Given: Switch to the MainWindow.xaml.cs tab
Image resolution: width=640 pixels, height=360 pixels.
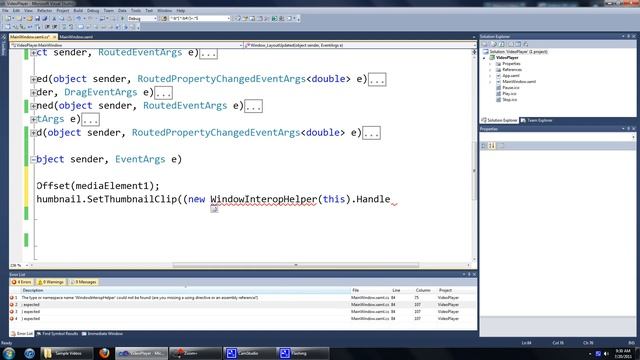Looking at the screenshot, I should pyautogui.click(x=30, y=37).
